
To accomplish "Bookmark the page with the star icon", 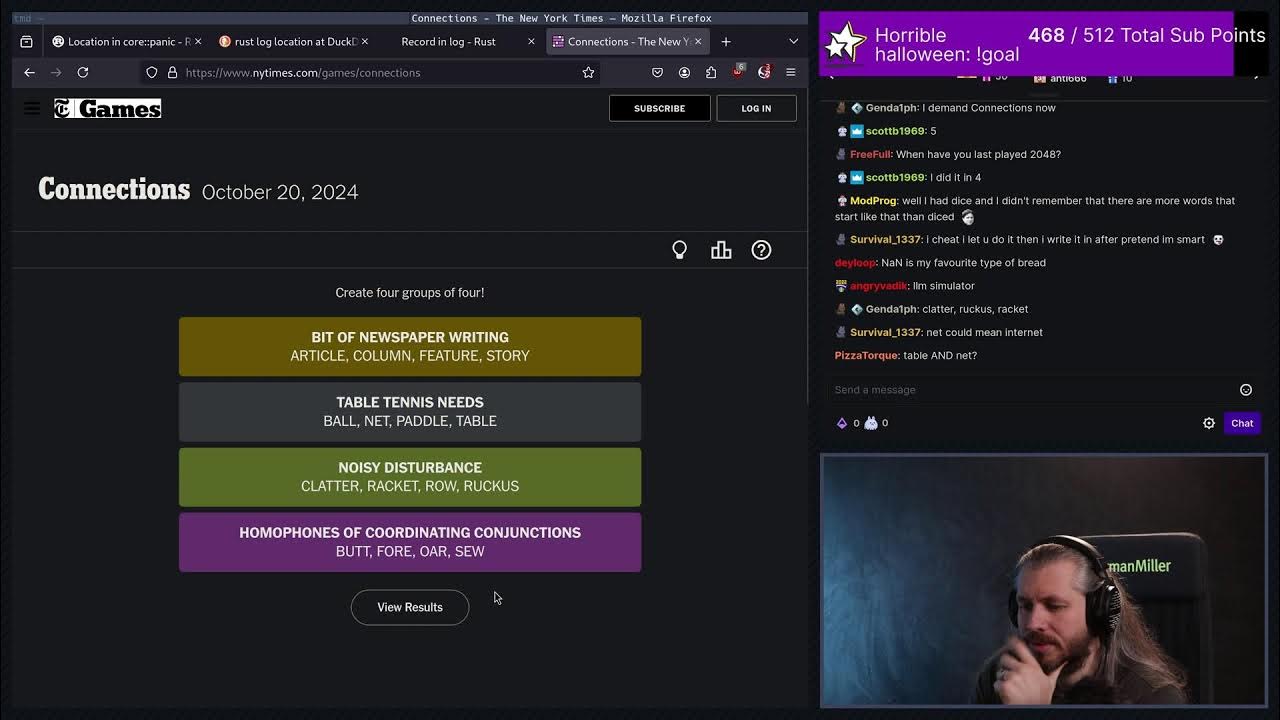I will click(x=588, y=72).
